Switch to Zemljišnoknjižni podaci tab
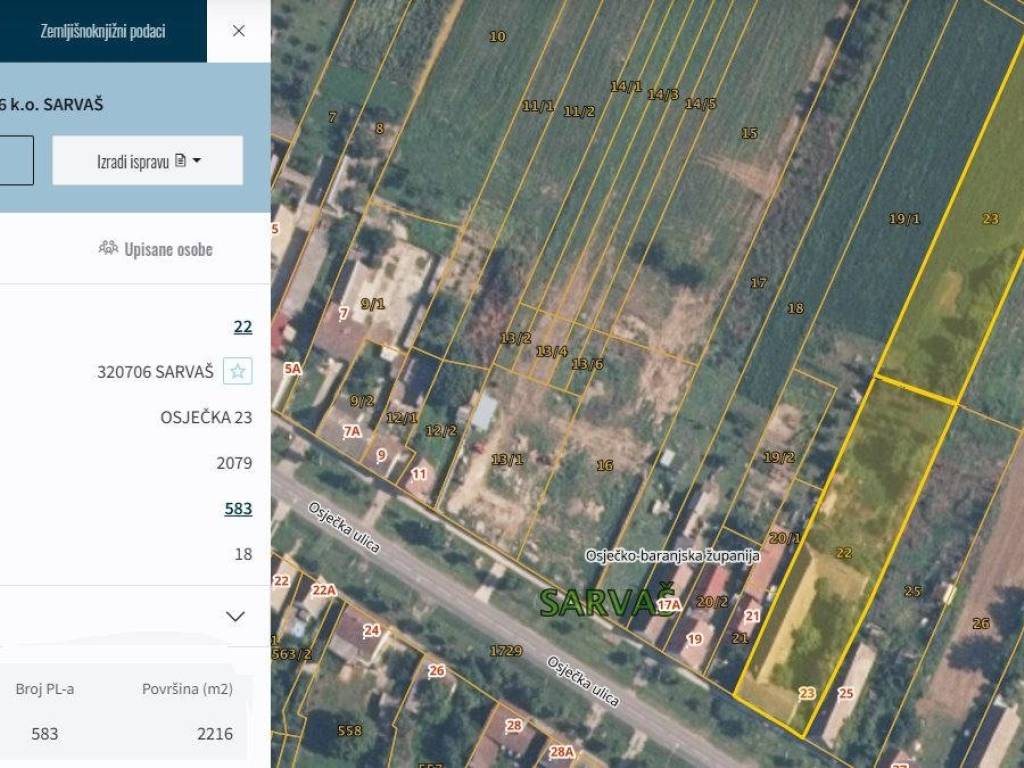Image resolution: width=1024 pixels, height=768 pixels. pos(103,31)
